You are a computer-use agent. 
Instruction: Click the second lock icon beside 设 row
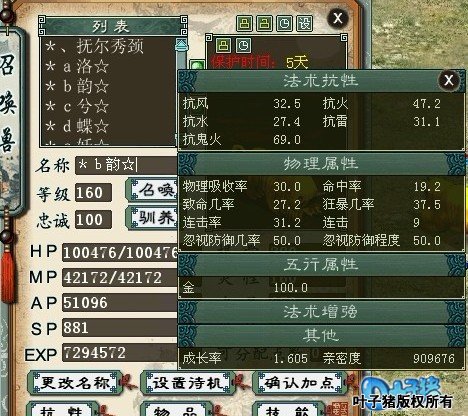[264, 23]
